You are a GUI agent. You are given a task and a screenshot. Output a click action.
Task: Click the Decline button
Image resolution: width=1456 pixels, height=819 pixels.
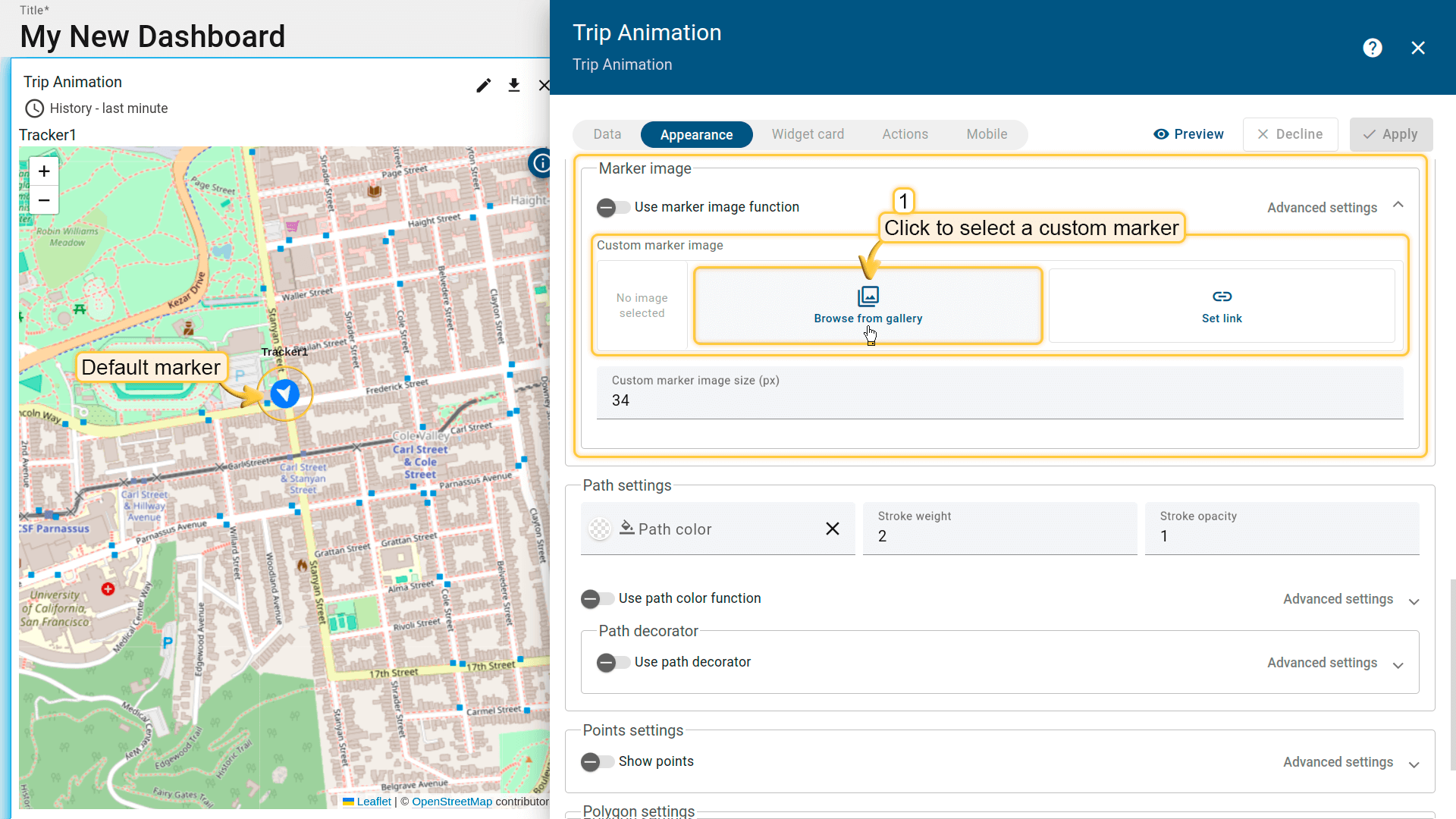[x=1290, y=134]
